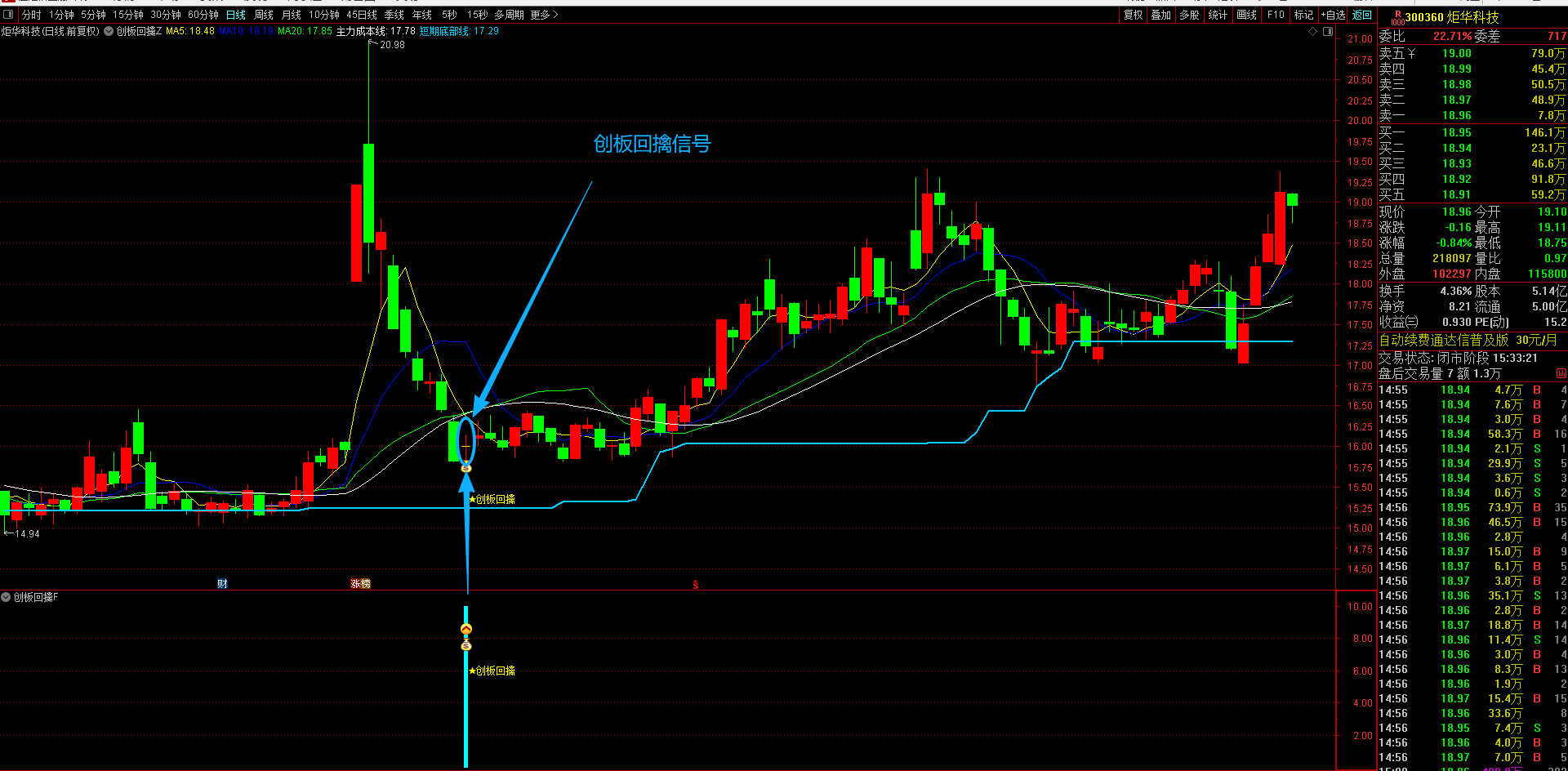Click the 涨幅 -0.84% value
The height and width of the screenshot is (771, 1568).
1454,243
